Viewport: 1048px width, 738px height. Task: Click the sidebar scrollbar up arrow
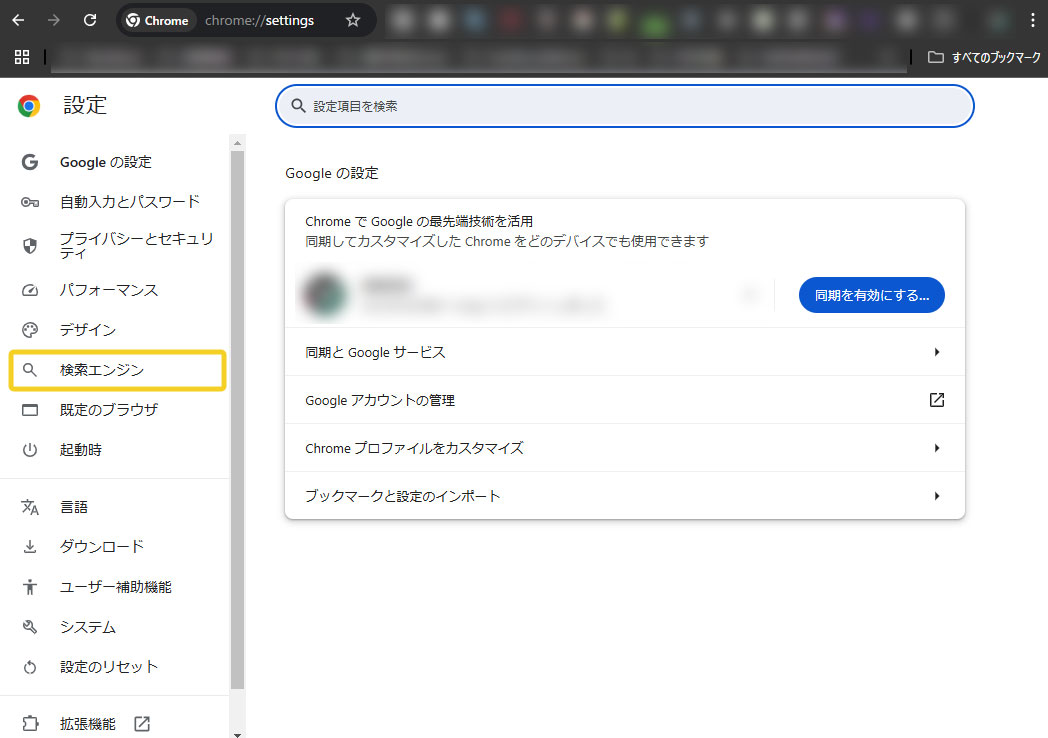point(237,142)
